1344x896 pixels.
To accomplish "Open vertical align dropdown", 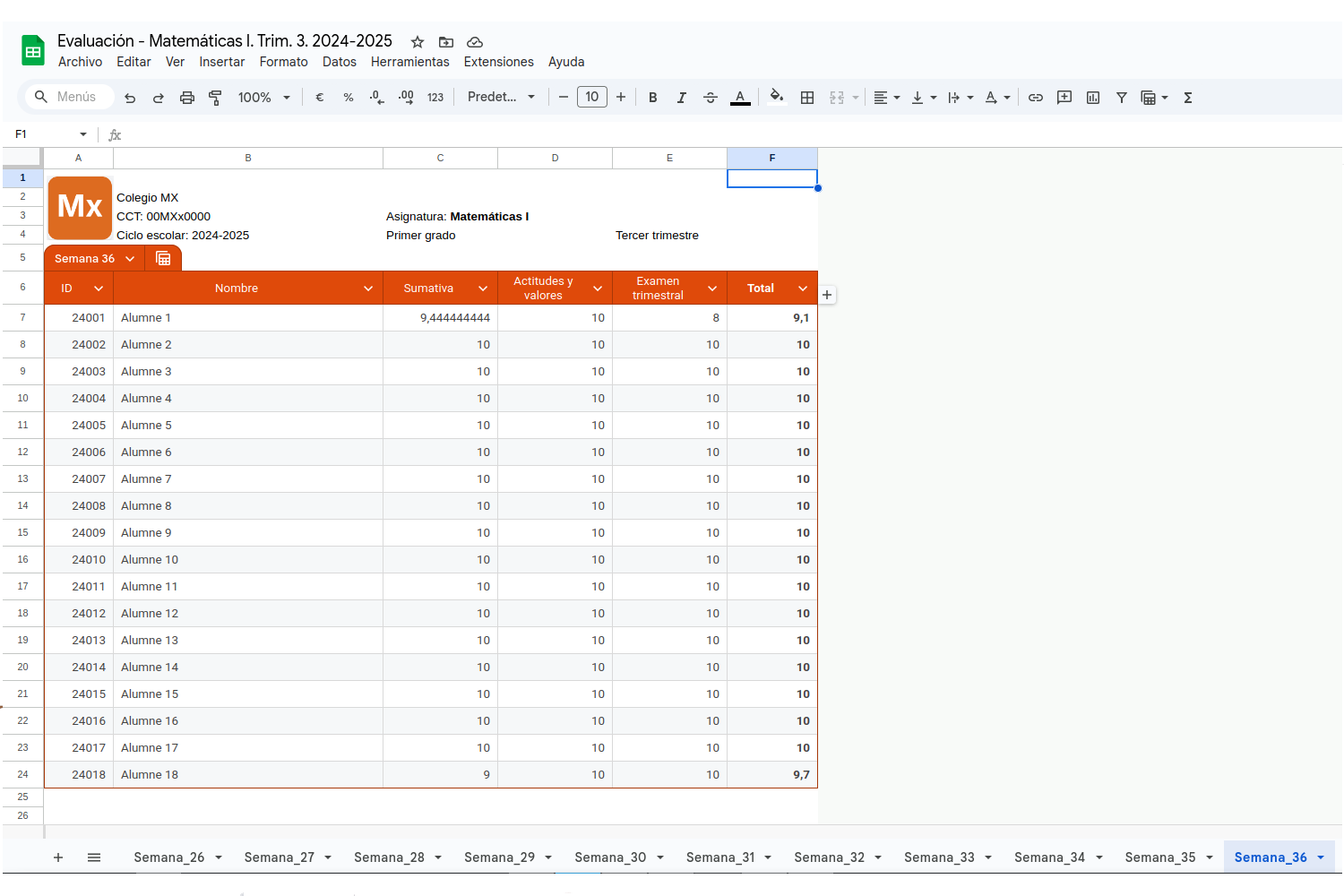I will coord(924,98).
